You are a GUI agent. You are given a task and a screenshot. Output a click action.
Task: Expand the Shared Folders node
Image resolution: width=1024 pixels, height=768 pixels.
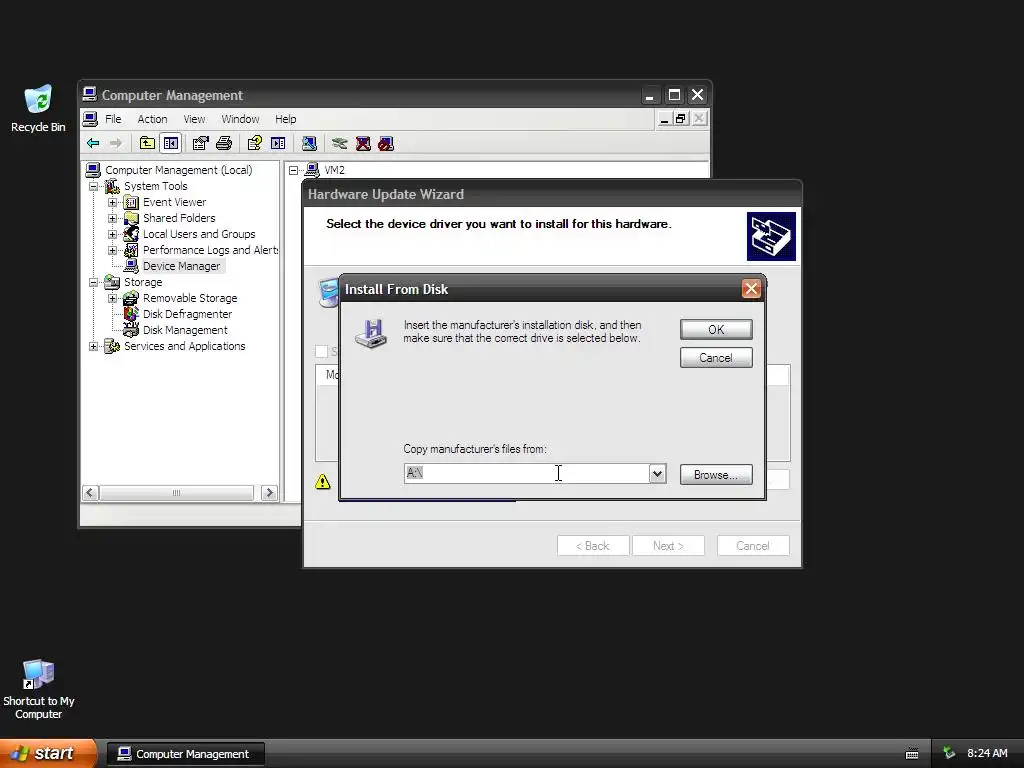pos(112,218)
